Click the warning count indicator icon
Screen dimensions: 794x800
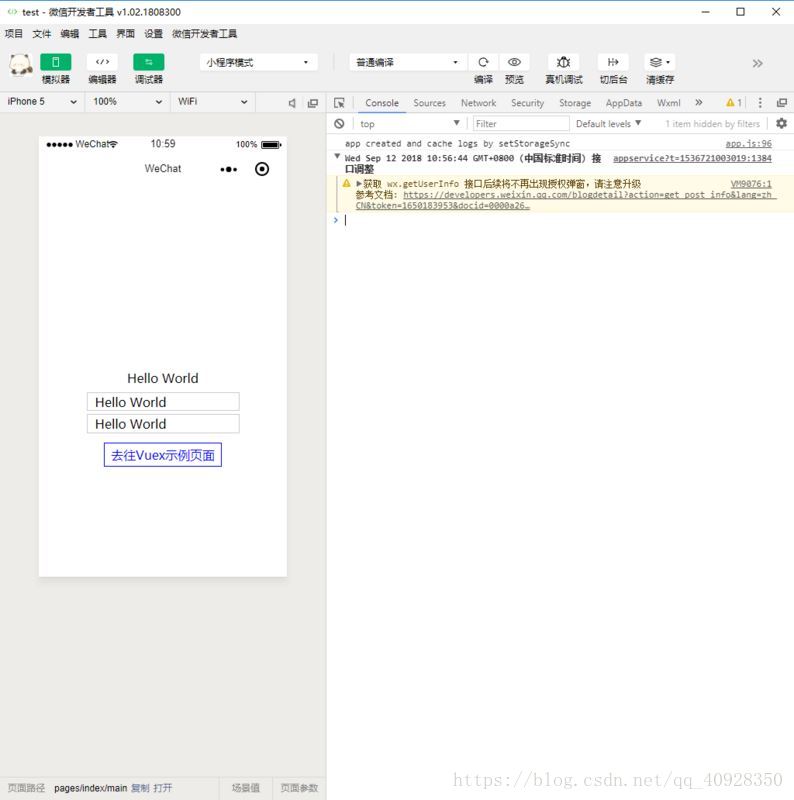pyautogui.click(x=734, y=103)
